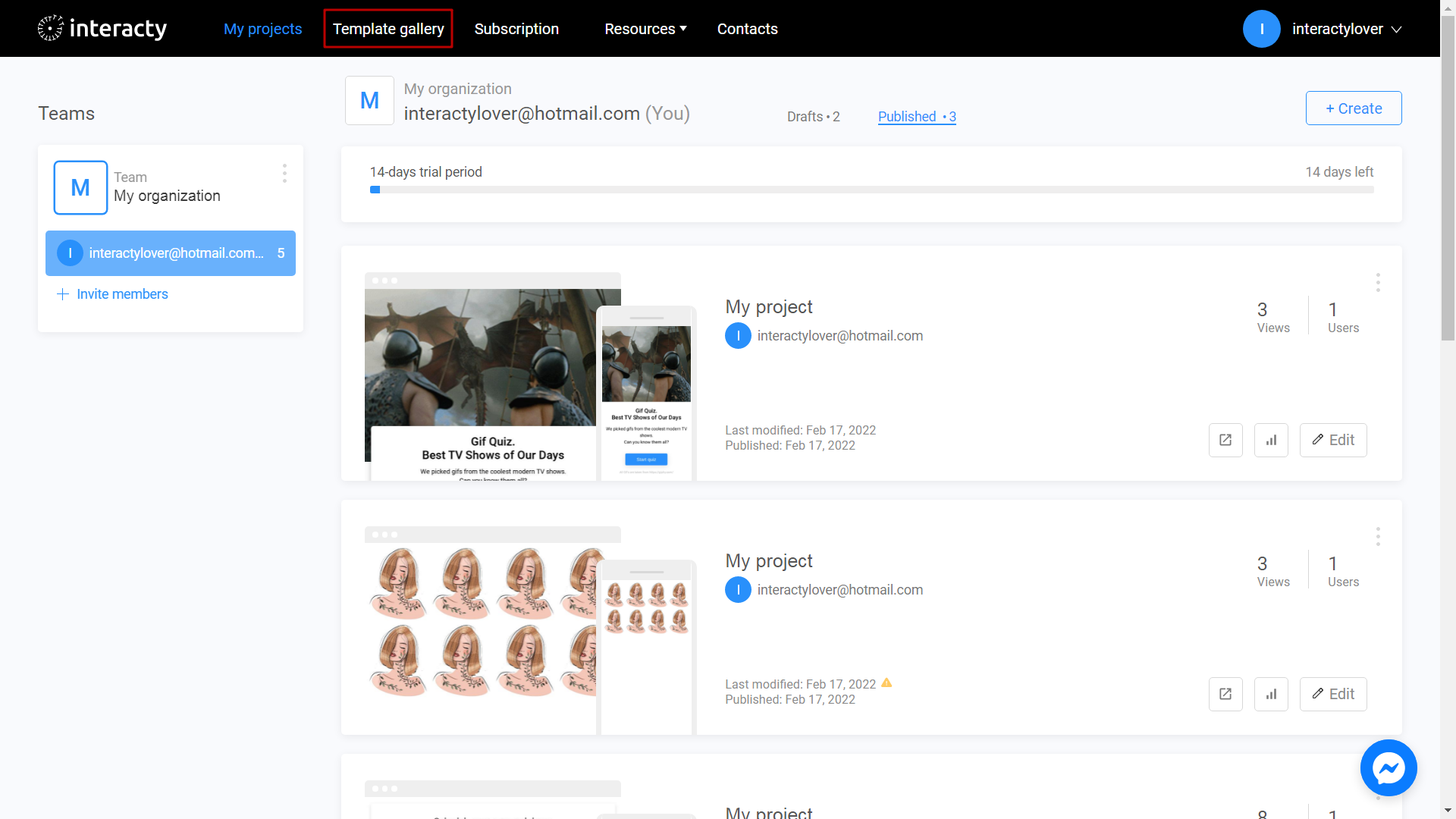Expand the interactylover@hotmail.com team item
The width and height of the screenshot is (1456, 819).
[x=171, y=252]
